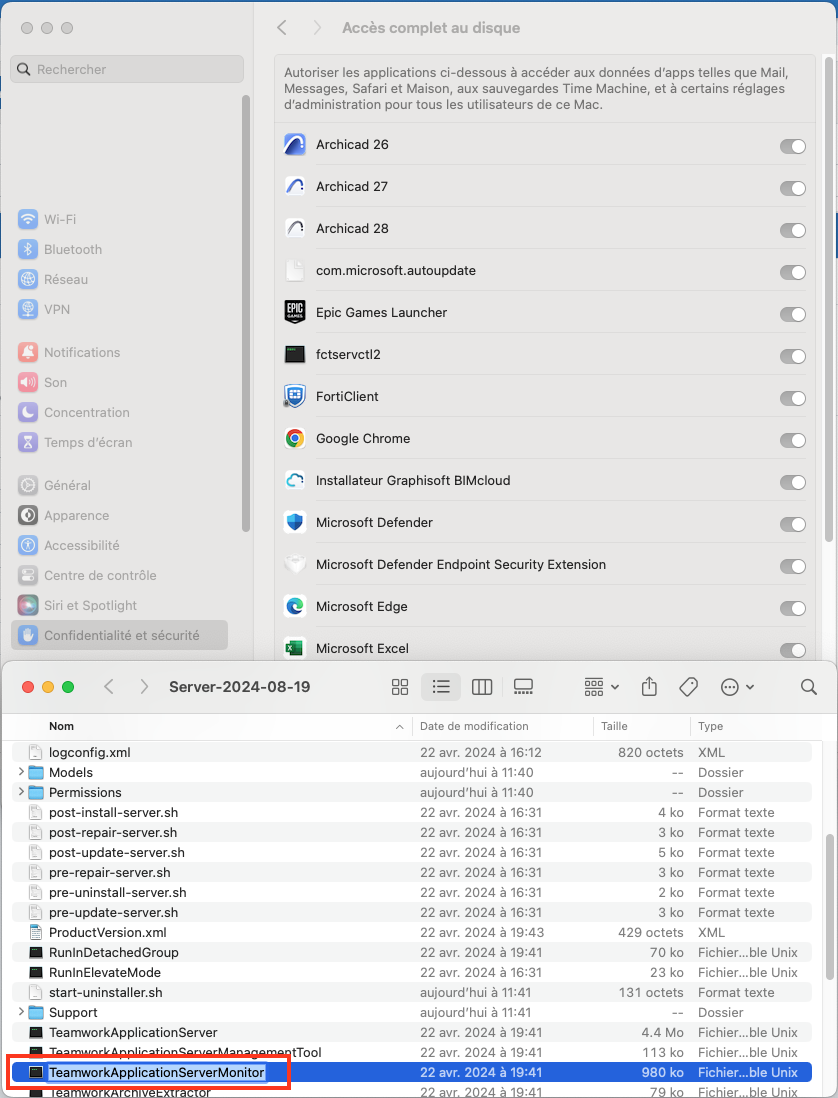Switch Finder to column view
838x1098 pixels.
pos(482,687)
